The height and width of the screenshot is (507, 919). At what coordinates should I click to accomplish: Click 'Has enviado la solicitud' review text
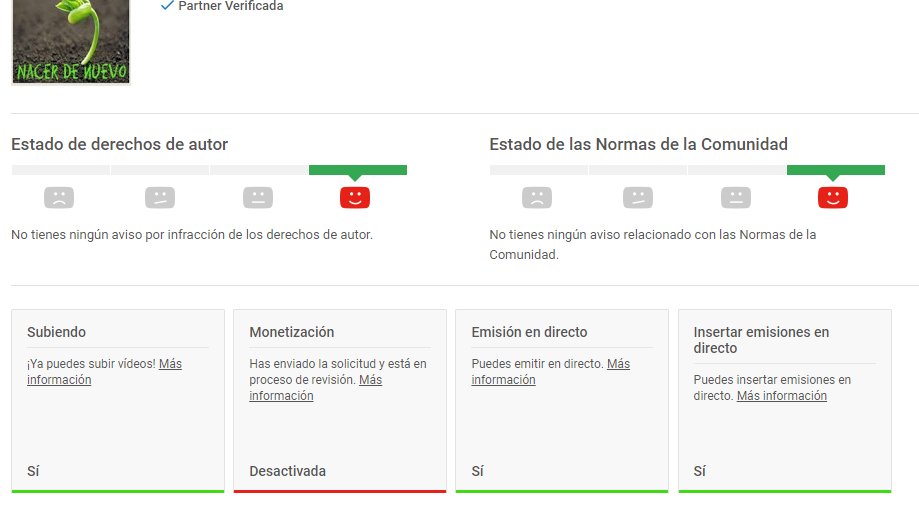point(338,372)
